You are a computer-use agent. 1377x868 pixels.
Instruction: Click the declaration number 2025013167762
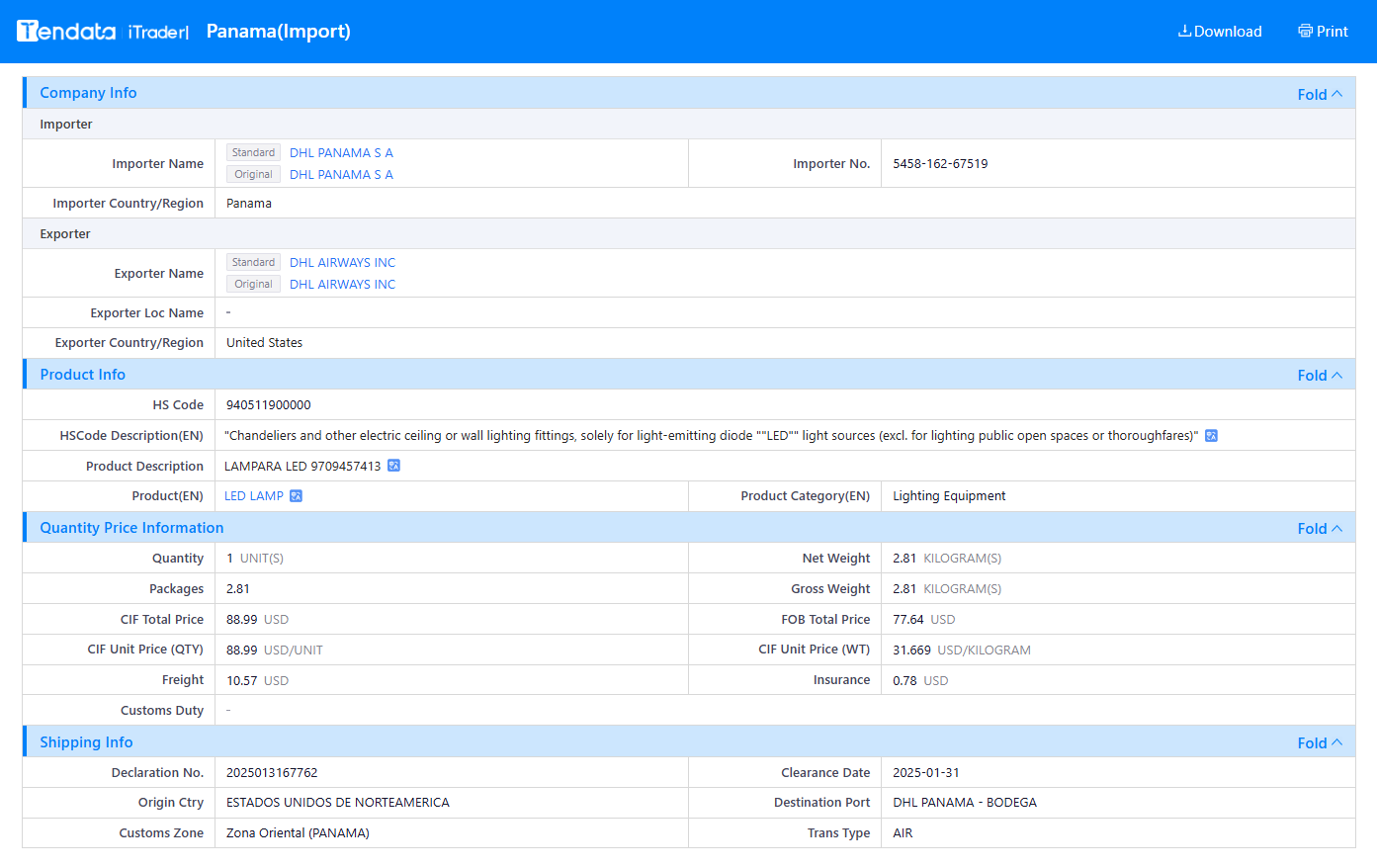point(272,773)
